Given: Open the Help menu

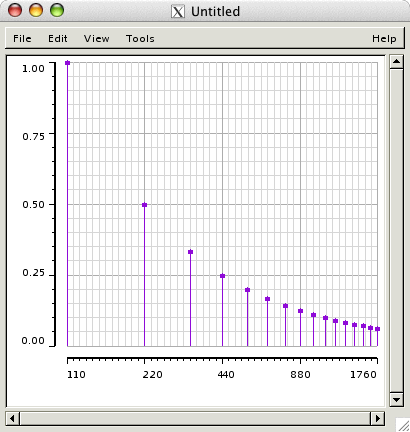Looking at the screenshot, I should tap(384, 39).
